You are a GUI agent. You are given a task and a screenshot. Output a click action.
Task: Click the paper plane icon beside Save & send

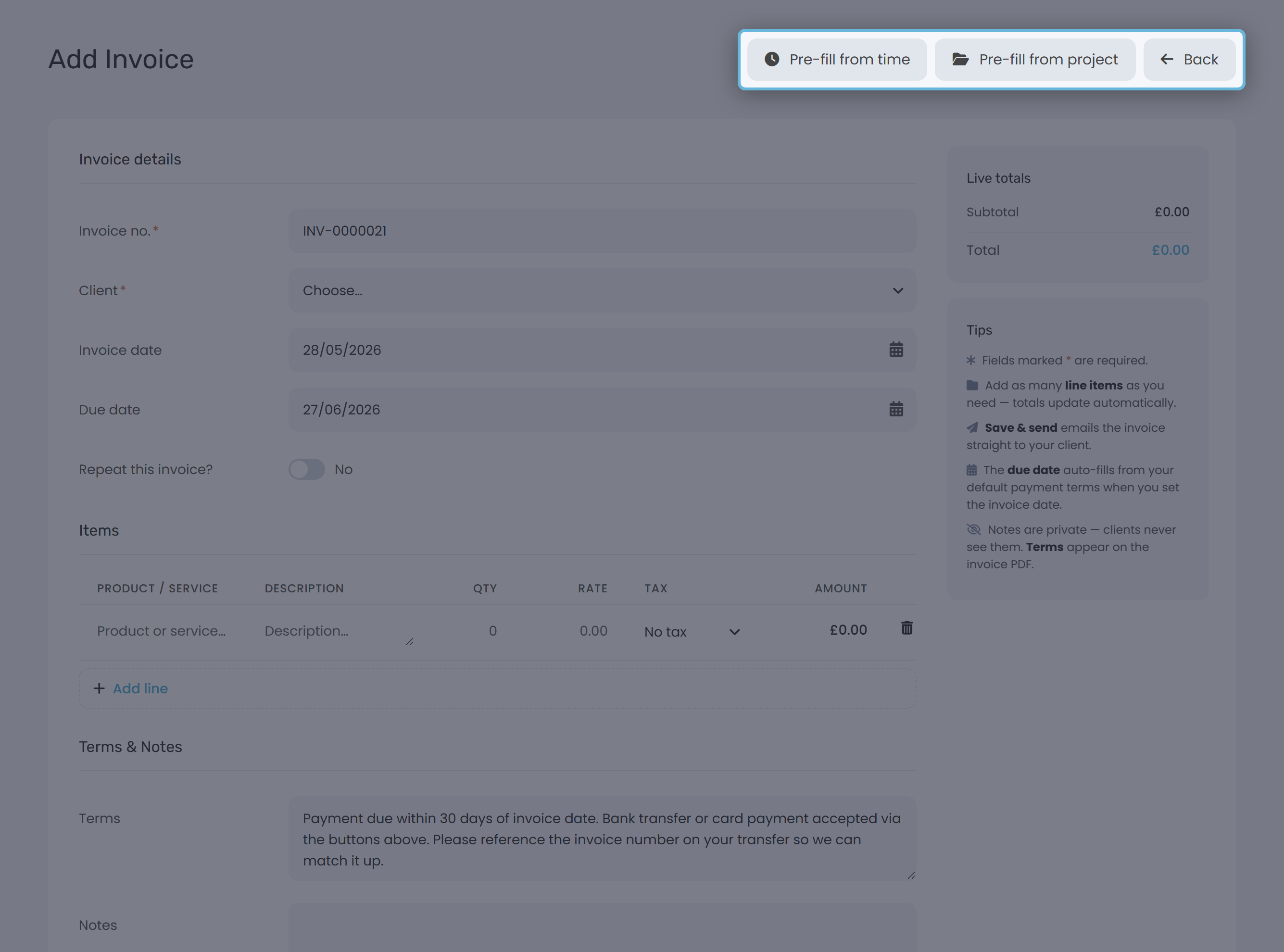[972, 427]
